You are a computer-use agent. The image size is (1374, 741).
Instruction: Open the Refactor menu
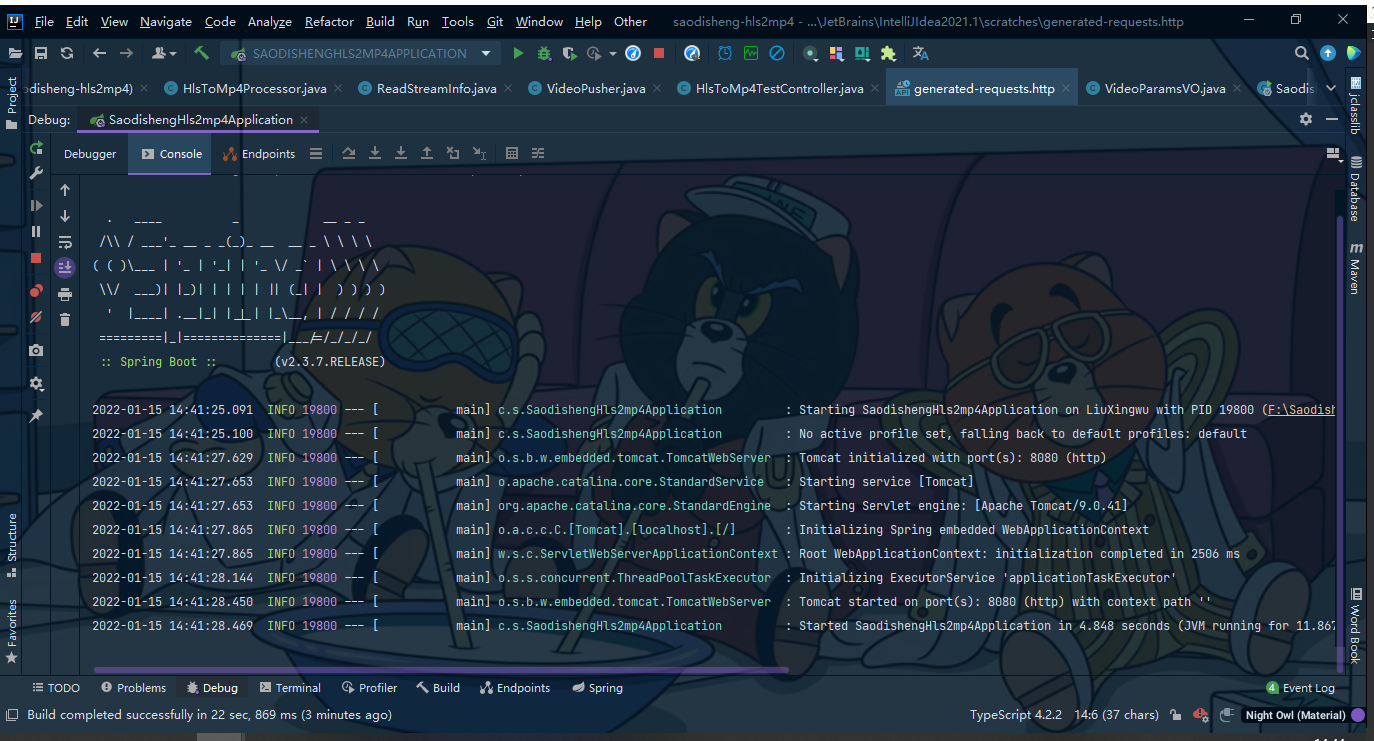tap(329, 21)
